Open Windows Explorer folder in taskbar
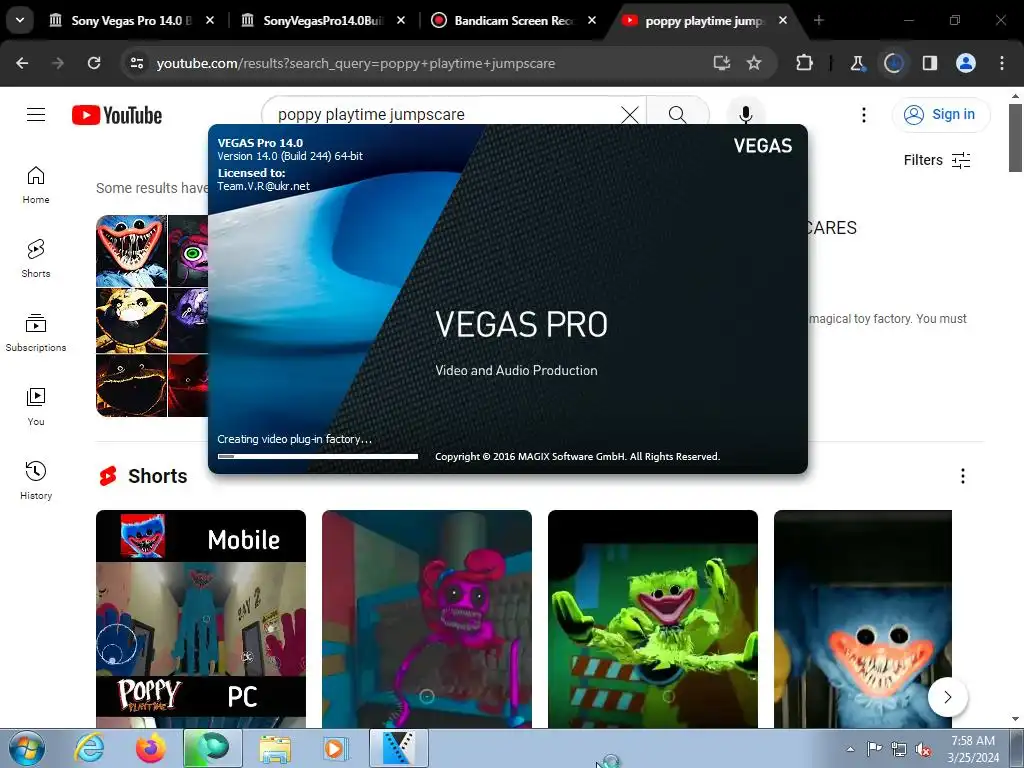This screenshot has height=768, width=1024. [x=275, y=748]
